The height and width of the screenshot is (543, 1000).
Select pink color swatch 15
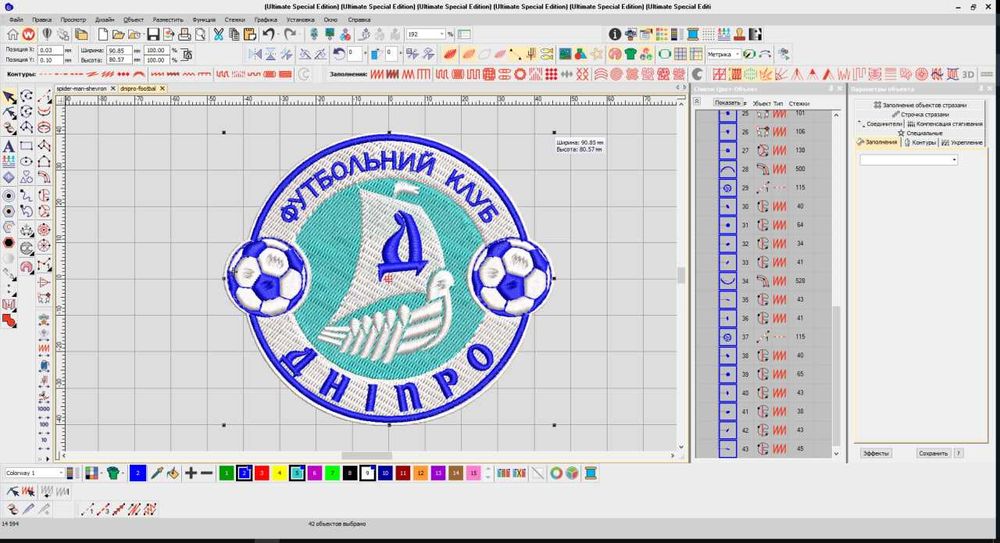tap(473, 473)
